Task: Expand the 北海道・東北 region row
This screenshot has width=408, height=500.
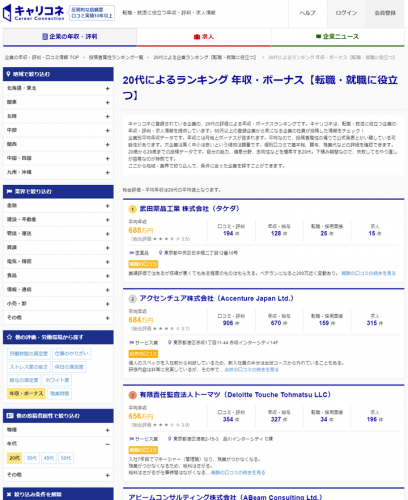Action: click(58, 88)
